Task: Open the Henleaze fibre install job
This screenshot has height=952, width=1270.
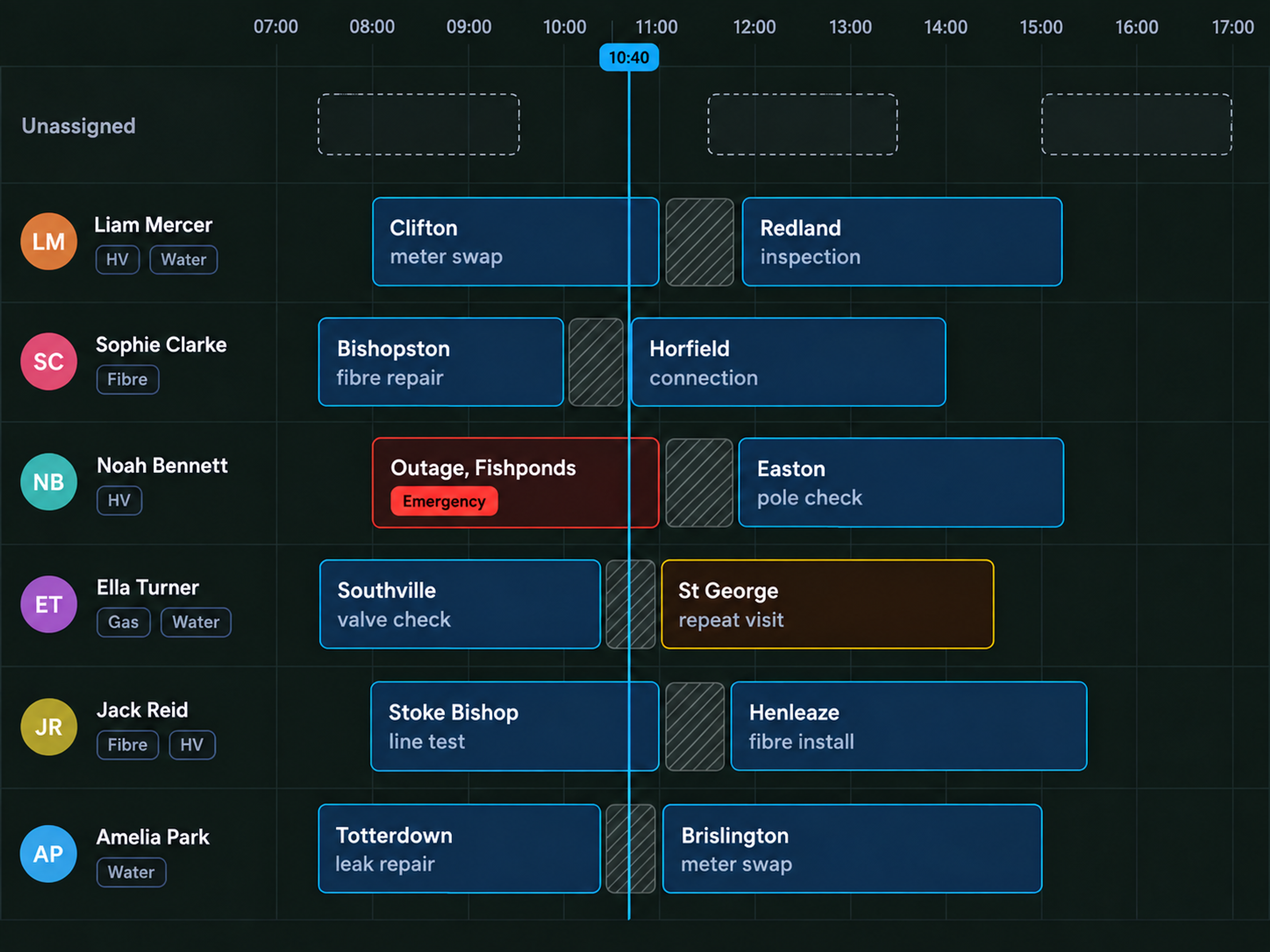Action: [x=909, y=726]
